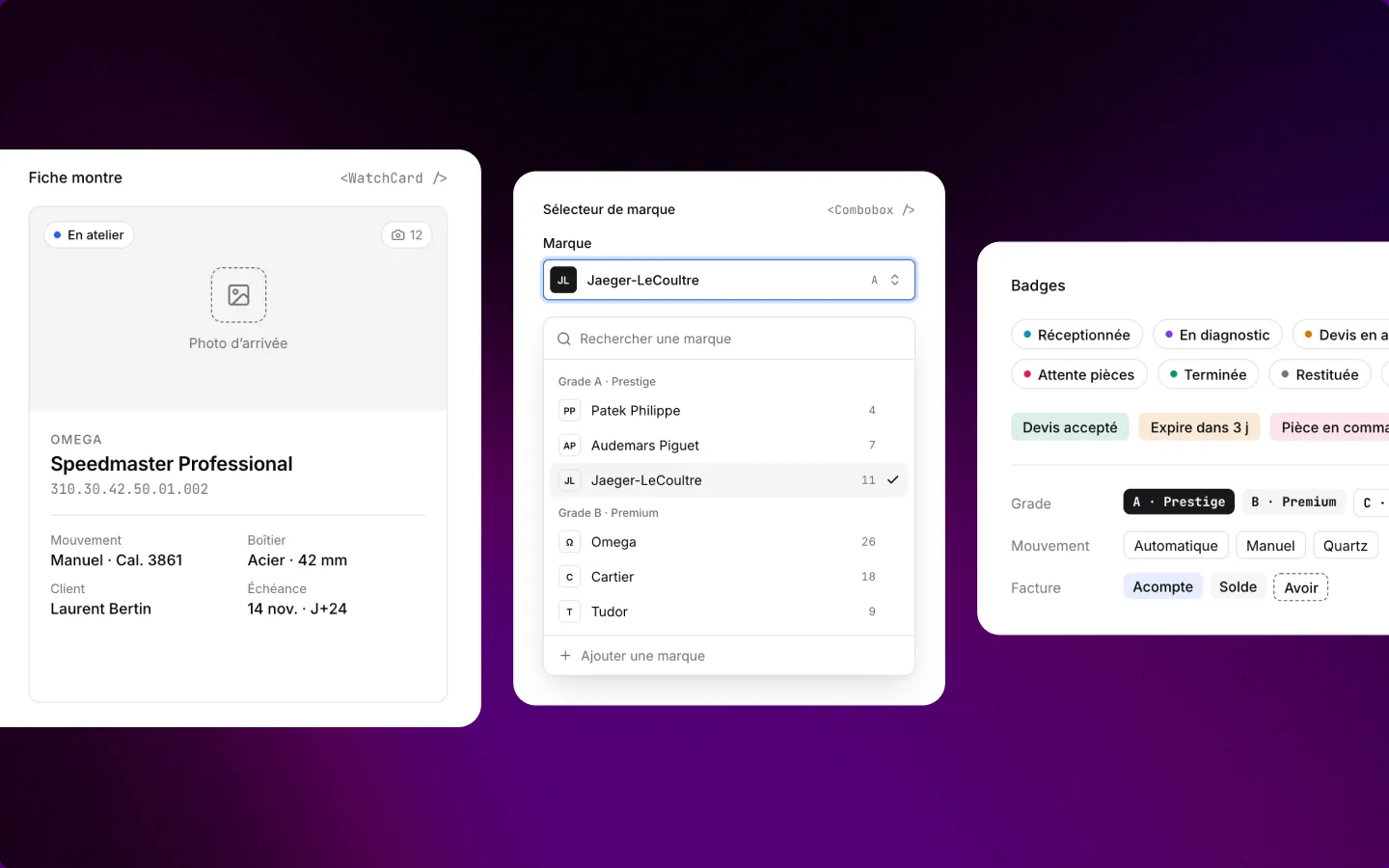This screenshot has height=868, width=1389.
Task: Choose Audemars Piguet in the brand list
Action: point(729,446)
